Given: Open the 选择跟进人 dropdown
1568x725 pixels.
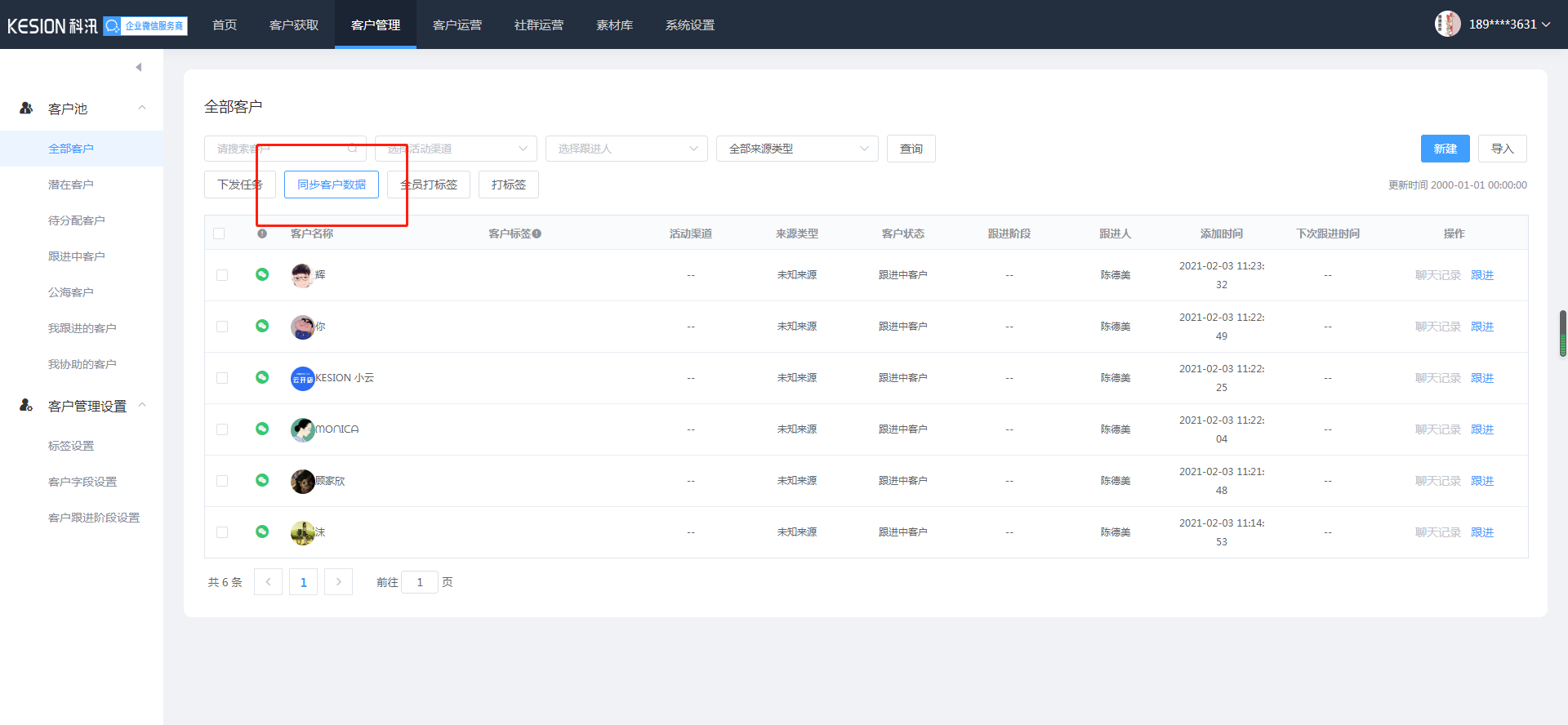Looking at the screenshot, I should pyautogui.click(x=626, y=149).
